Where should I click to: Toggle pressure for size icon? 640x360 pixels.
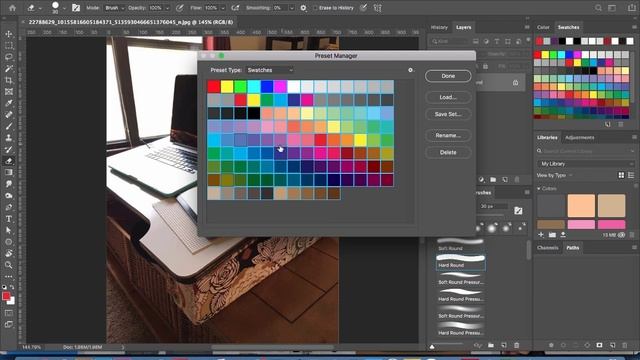click(363, 8)
